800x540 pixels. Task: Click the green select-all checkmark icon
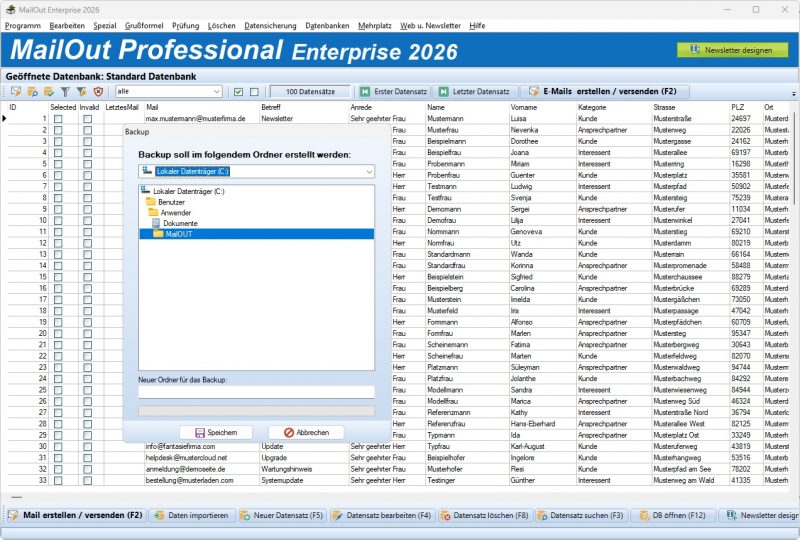pos(238,92)
